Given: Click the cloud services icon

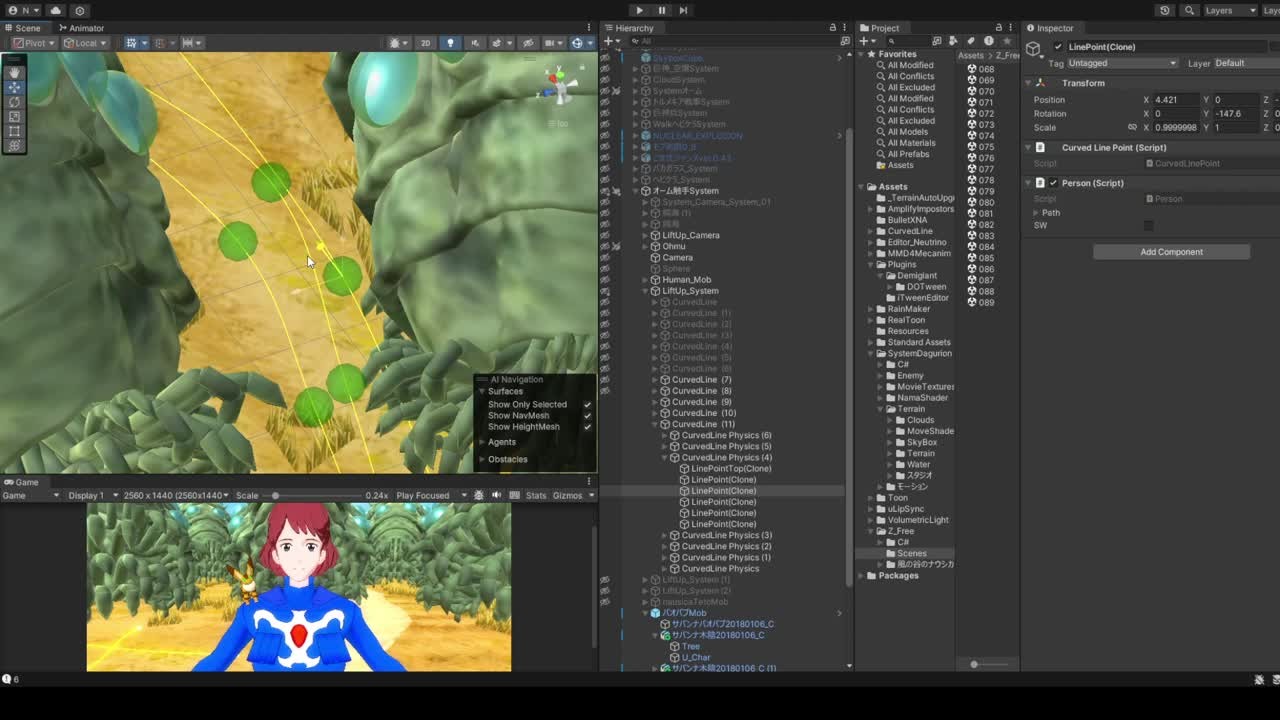Looking at the screenshot, I should tap(55, 10).
